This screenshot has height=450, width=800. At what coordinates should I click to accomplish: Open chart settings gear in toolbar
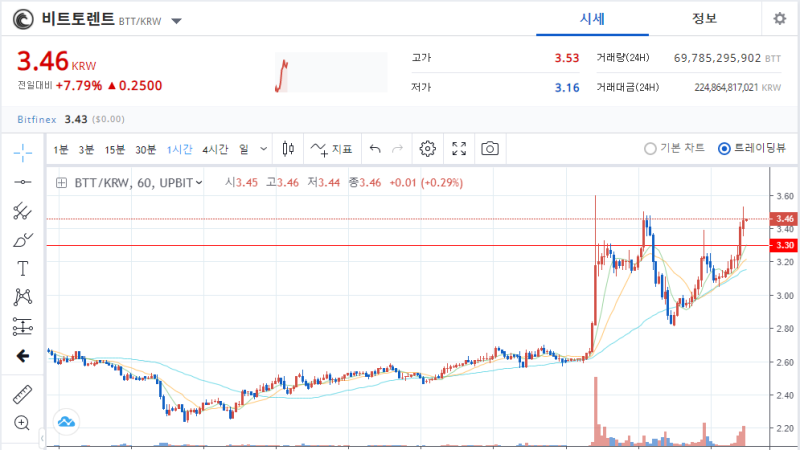pyautogui.click(x=428, y=149)
